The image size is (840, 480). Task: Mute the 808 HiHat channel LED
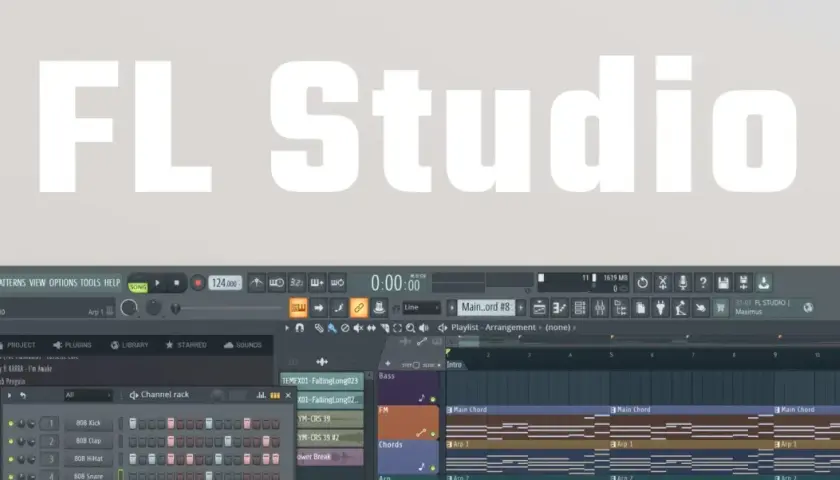pos(10,459)
